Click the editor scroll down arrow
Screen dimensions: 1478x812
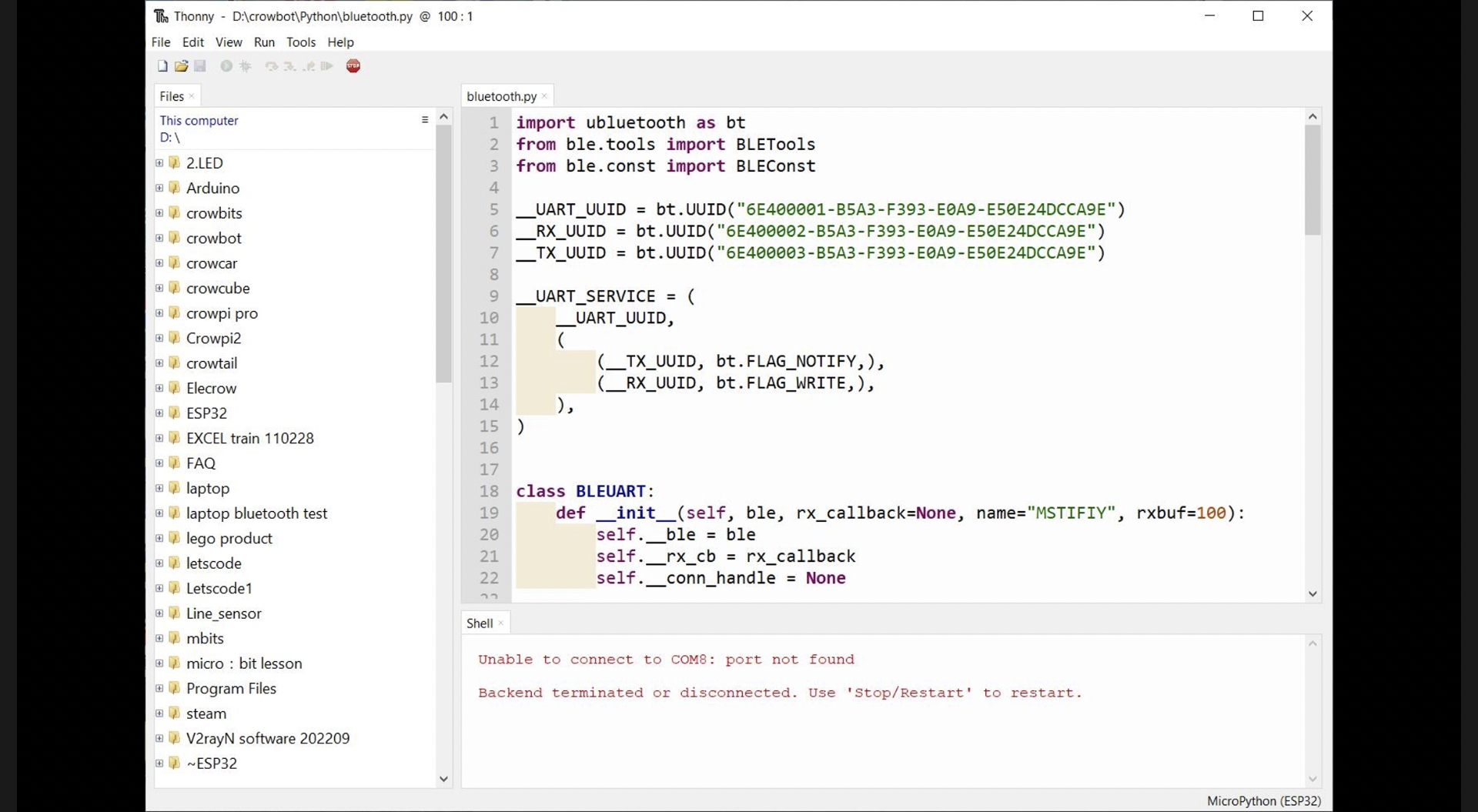tap(1312, 594)
